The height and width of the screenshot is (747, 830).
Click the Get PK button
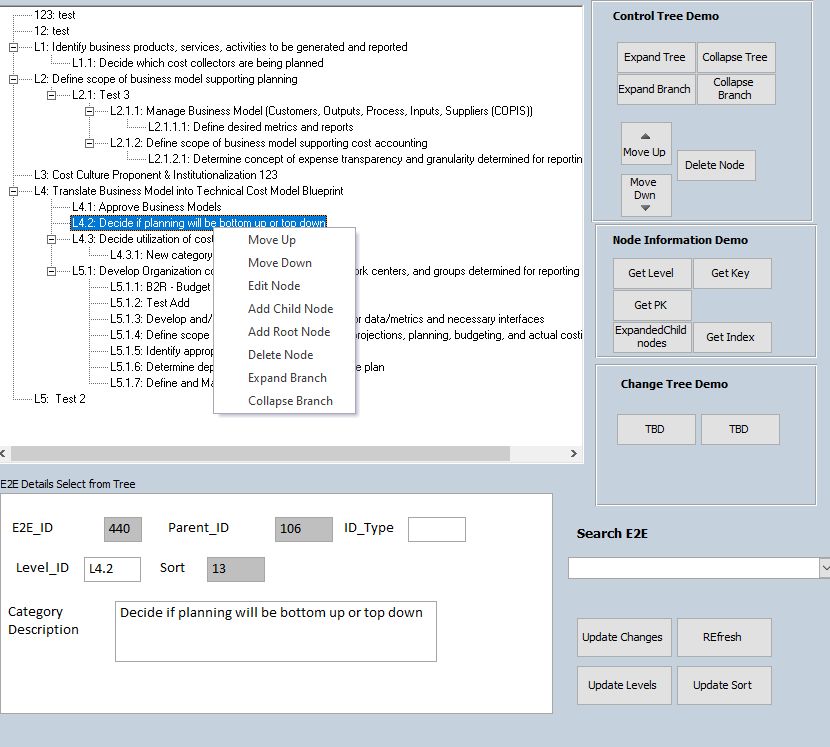(x=652, y=305)
